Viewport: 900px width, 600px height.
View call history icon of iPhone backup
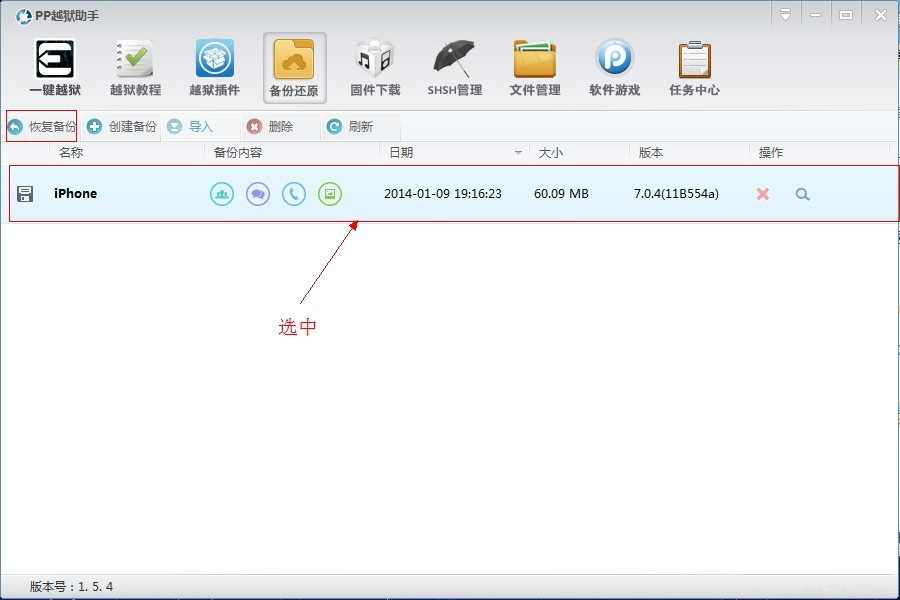click(294, 194)
